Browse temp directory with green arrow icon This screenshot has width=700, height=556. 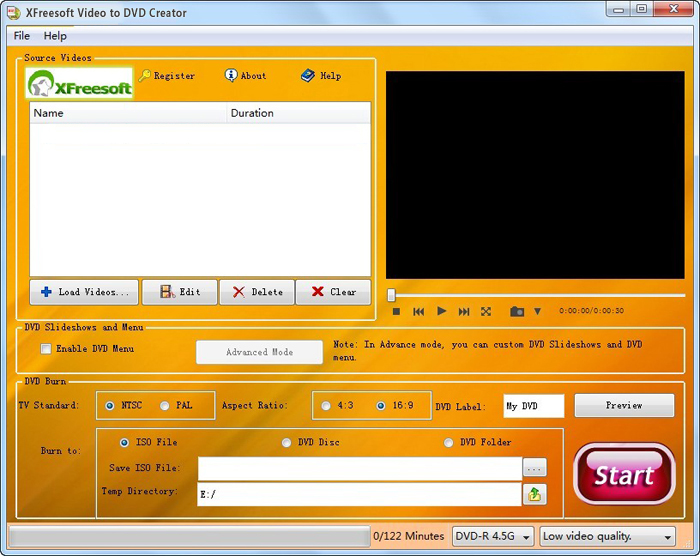534,494
